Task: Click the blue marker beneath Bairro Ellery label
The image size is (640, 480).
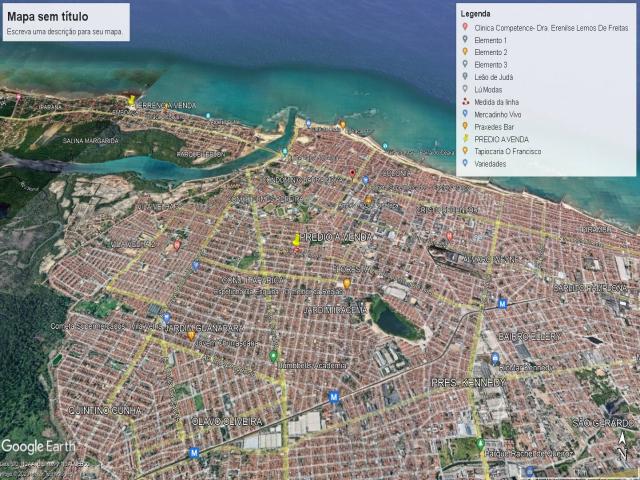Action: coord(495,358)
